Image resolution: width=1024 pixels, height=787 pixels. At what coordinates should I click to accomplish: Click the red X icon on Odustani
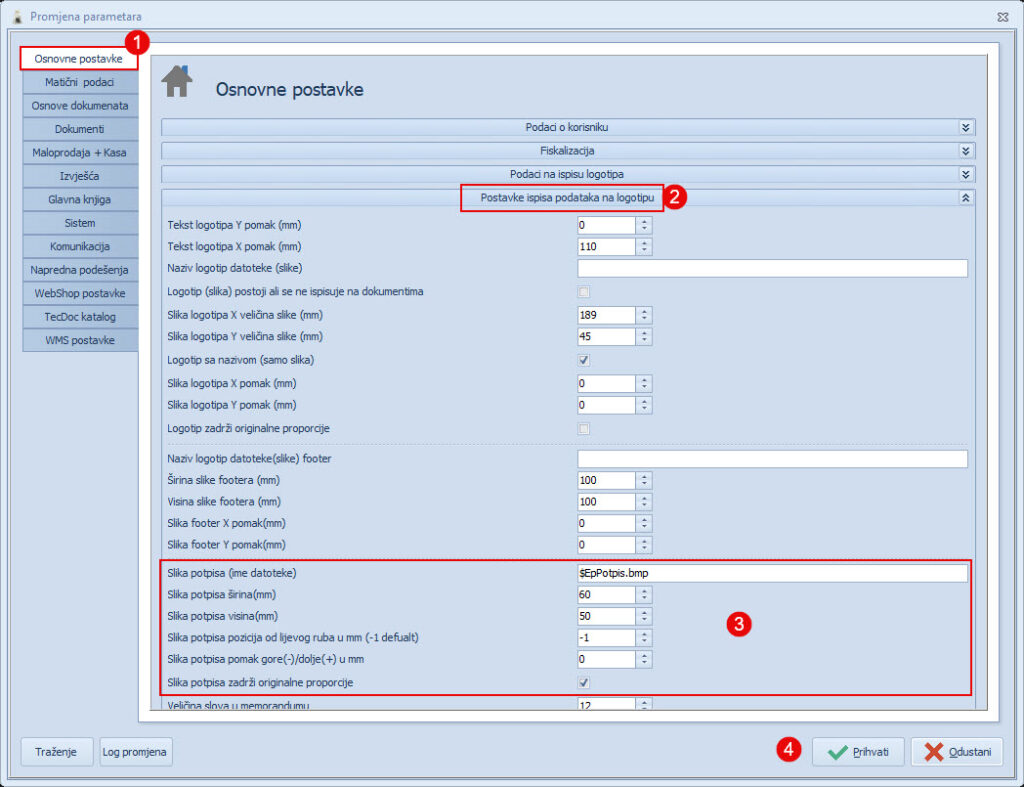pyautogui.click(x=934, y=752)
